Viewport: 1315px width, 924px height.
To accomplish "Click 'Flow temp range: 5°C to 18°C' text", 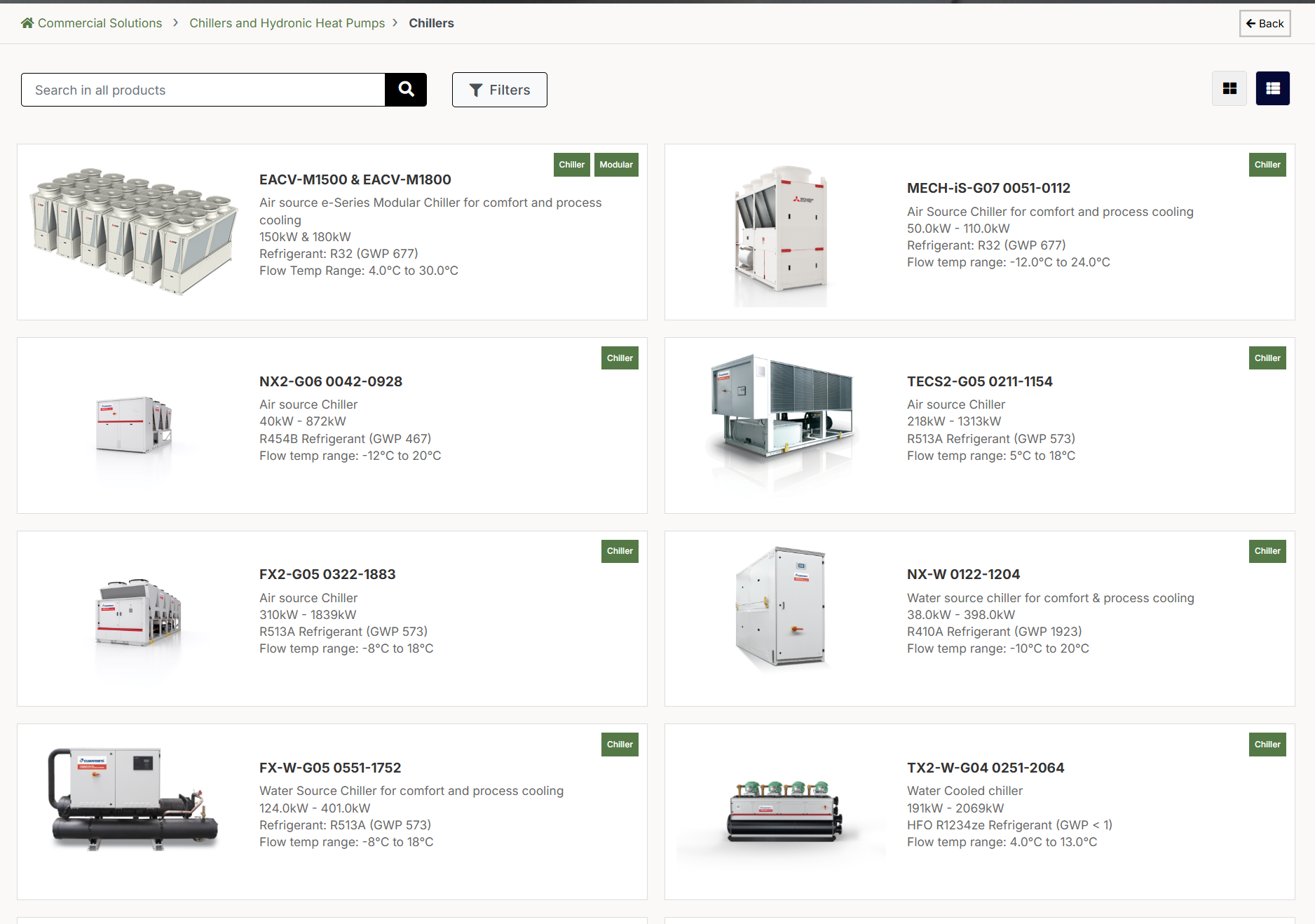I will coord(991,456).
